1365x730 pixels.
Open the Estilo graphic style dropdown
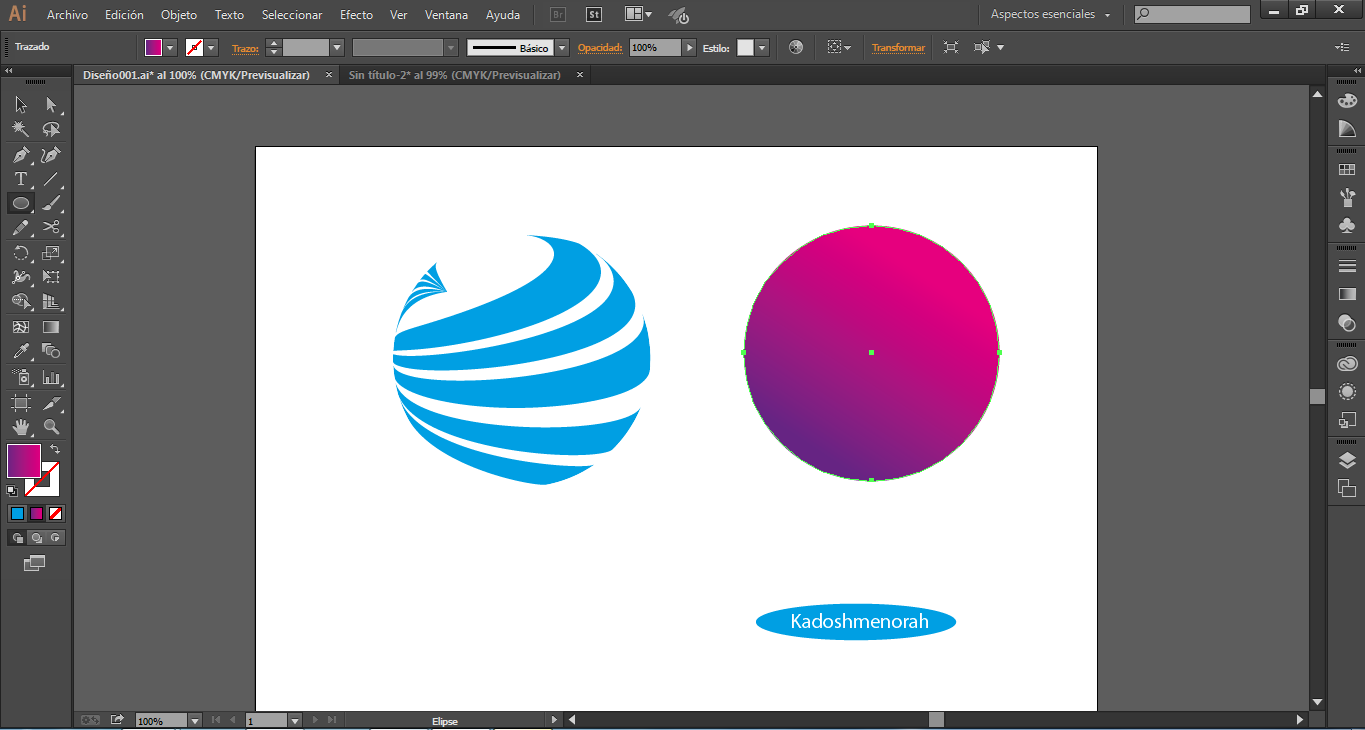762,47
